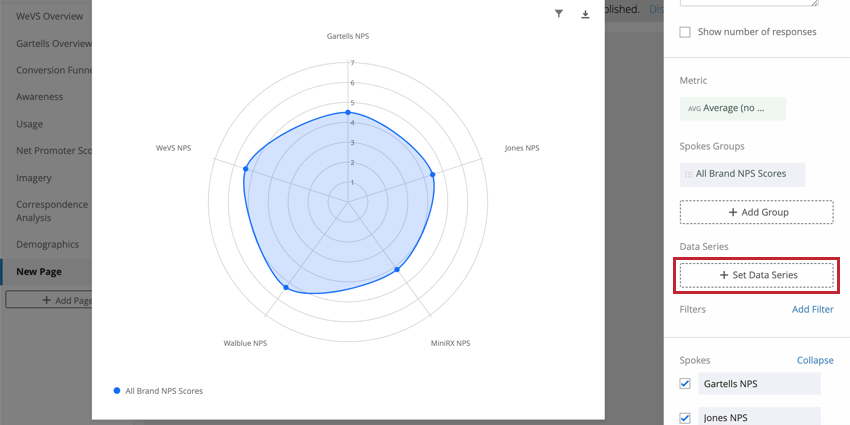Open the Average metric selector
Viewport: 850px width, 425px height.
pyautogui.click(x=732, y=108)
